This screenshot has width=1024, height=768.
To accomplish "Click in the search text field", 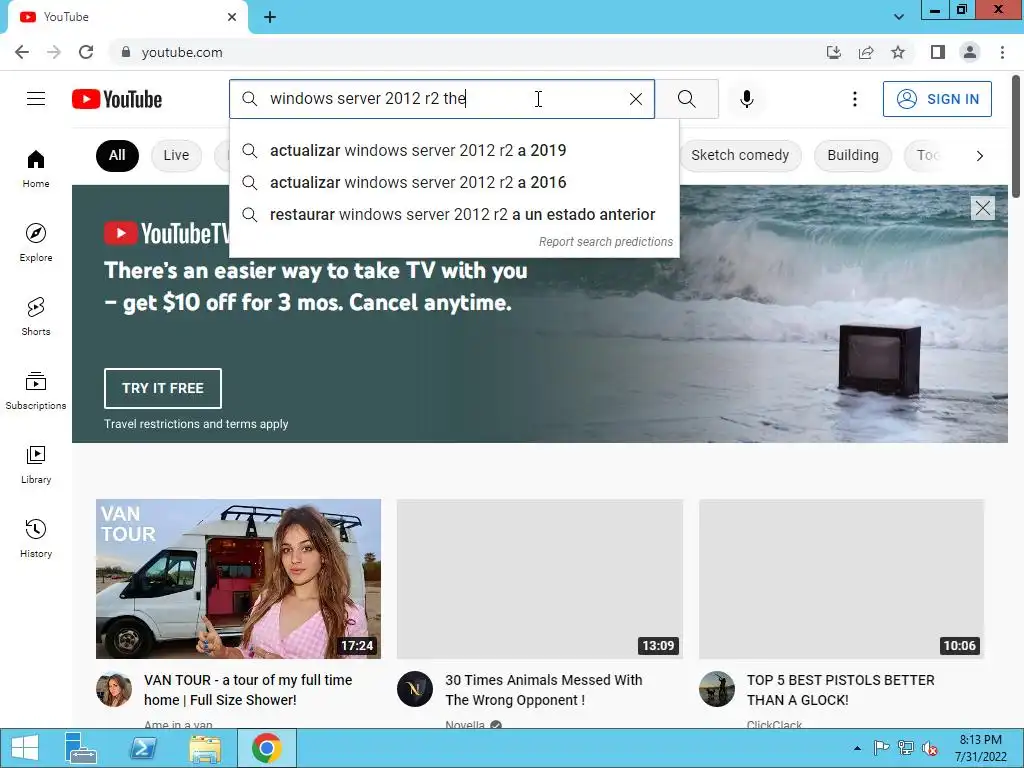I will pyautogui.click(x=444, y=99).
